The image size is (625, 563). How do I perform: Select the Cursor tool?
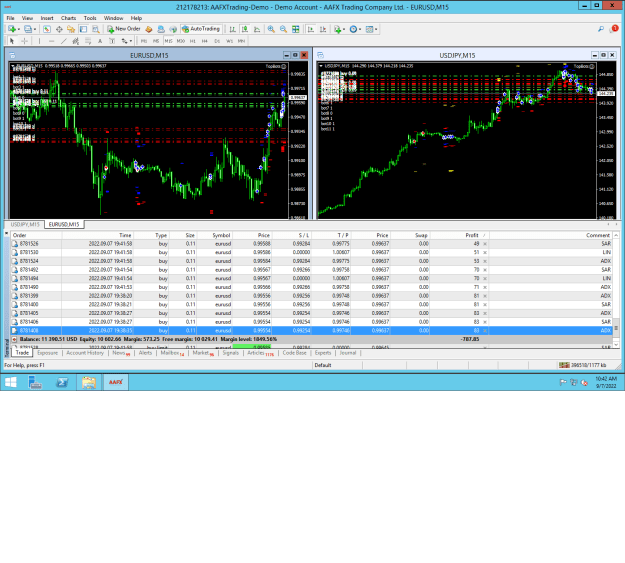[12, 41]
